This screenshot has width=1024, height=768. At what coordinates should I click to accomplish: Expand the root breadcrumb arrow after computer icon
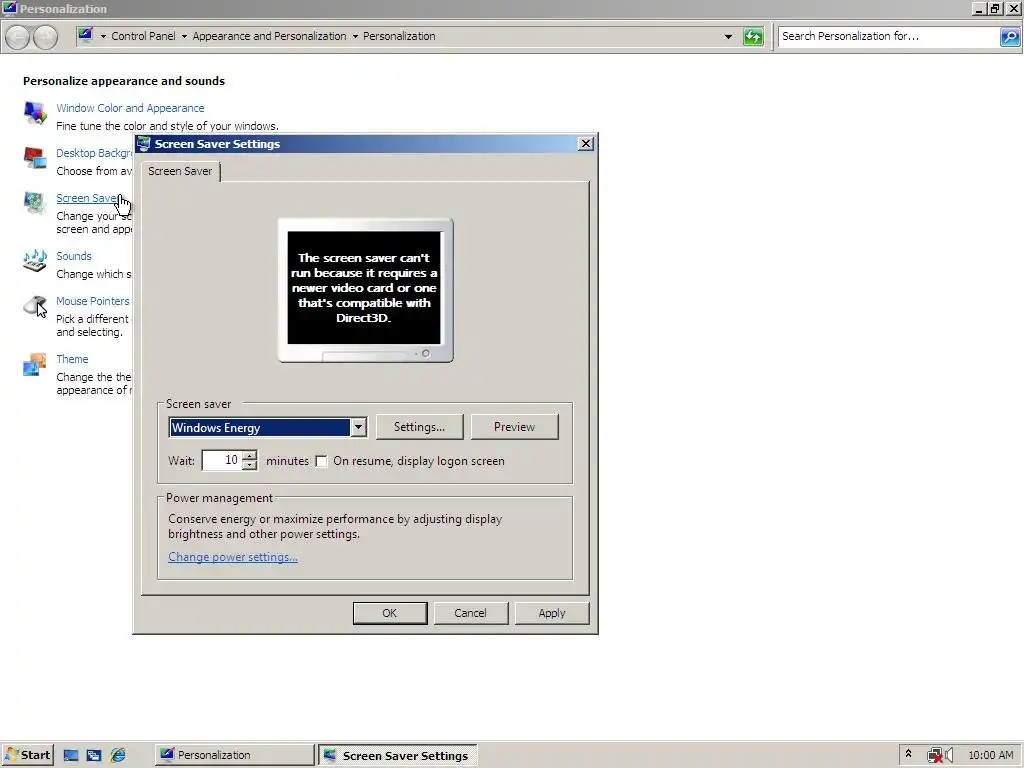point(103,37)
